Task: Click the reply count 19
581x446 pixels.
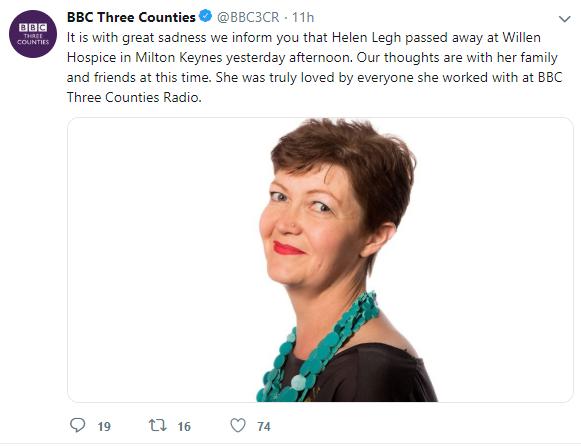Action: (104, 426)
